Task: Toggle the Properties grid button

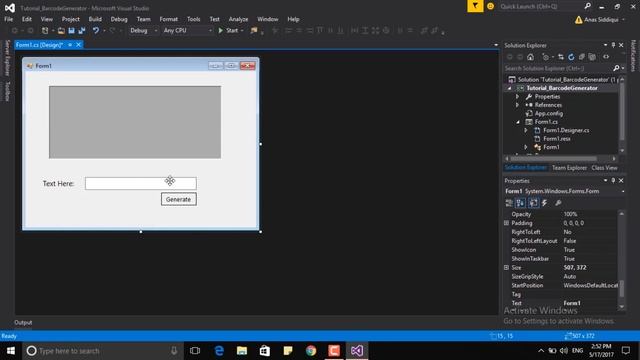Action: coord(533,203)
